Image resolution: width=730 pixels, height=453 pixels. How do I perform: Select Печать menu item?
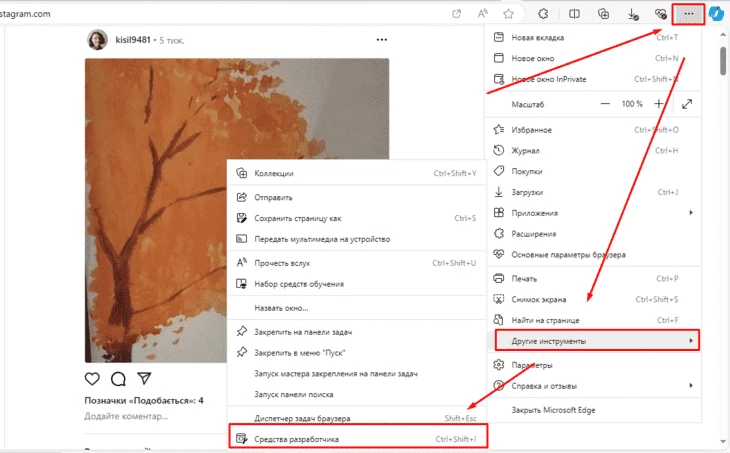click(593, 278)
